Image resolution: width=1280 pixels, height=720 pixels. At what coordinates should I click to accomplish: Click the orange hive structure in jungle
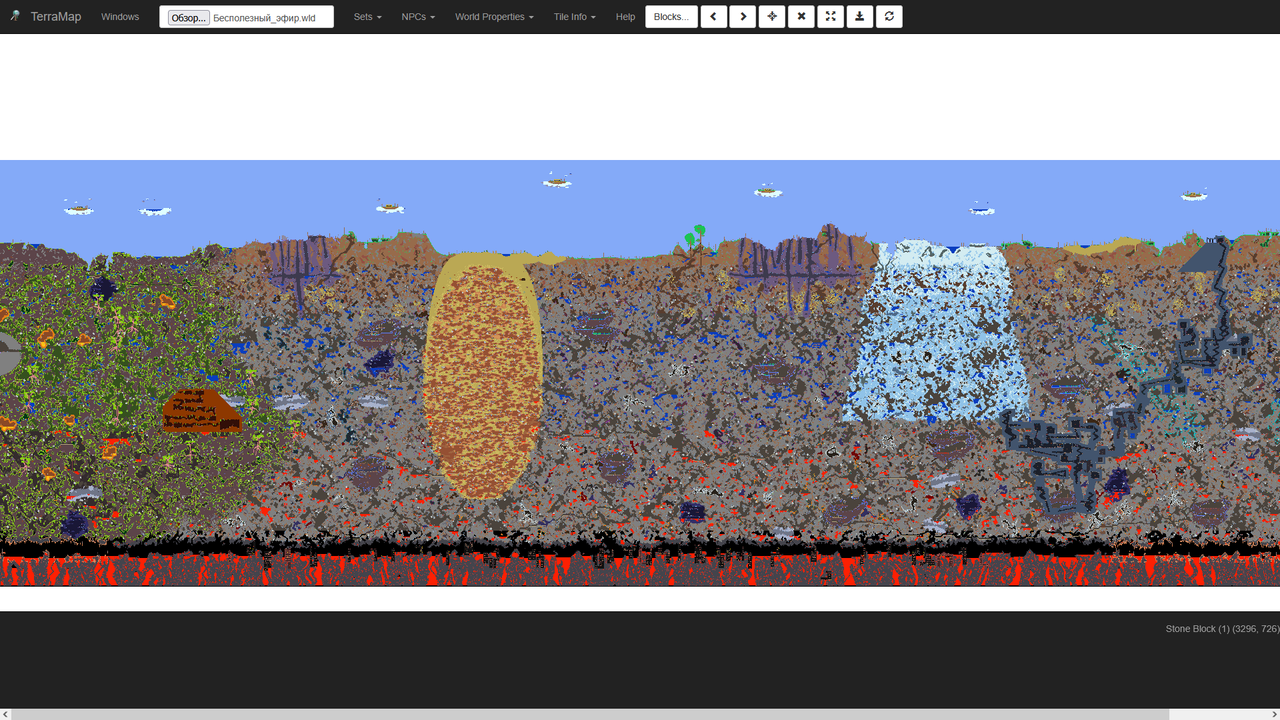[x=203, y=411]
